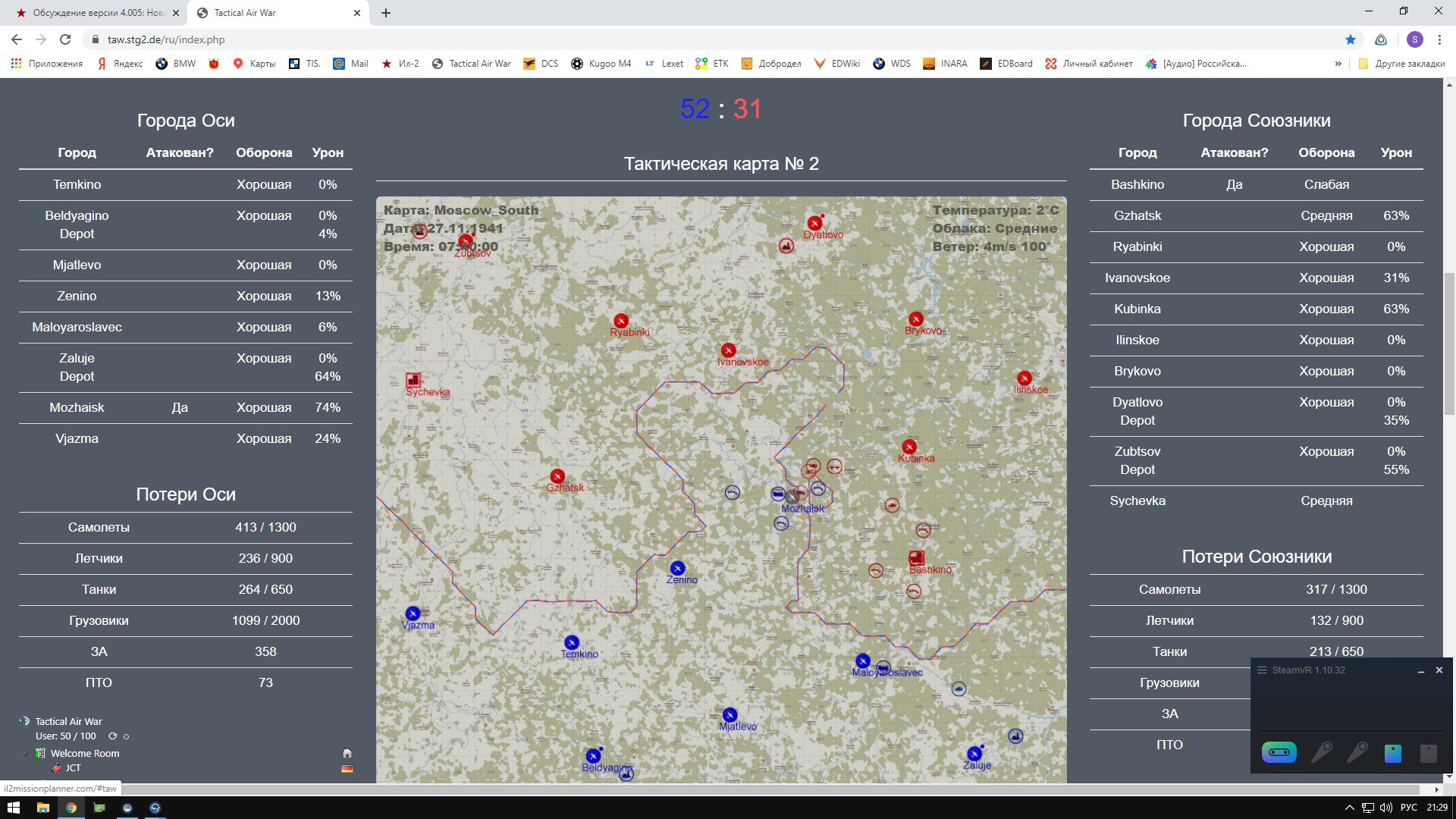
Task: Click the active SteamVR base station icon
Action: pyautogui.click(x=1392, y=753)
